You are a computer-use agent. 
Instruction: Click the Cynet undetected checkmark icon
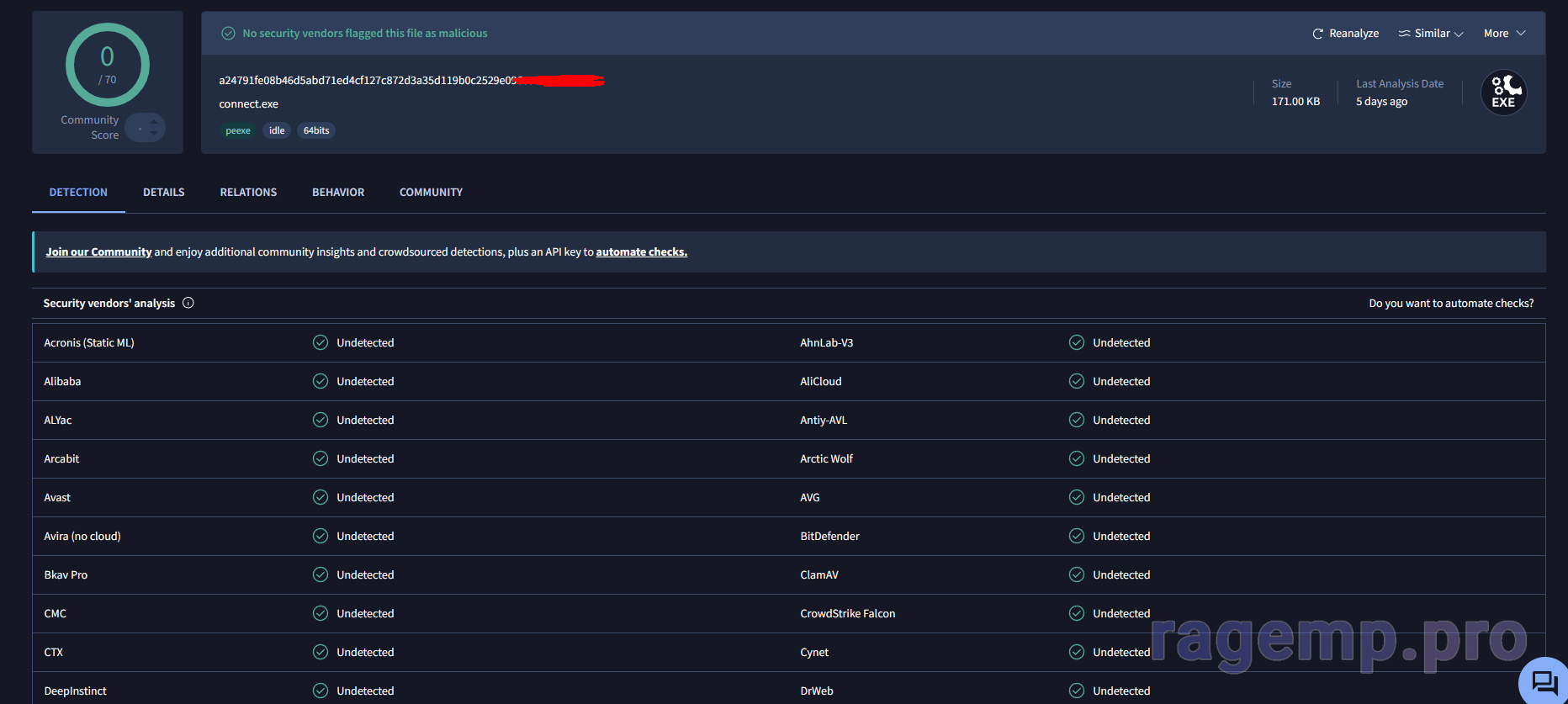click(x=1077, y=652)
